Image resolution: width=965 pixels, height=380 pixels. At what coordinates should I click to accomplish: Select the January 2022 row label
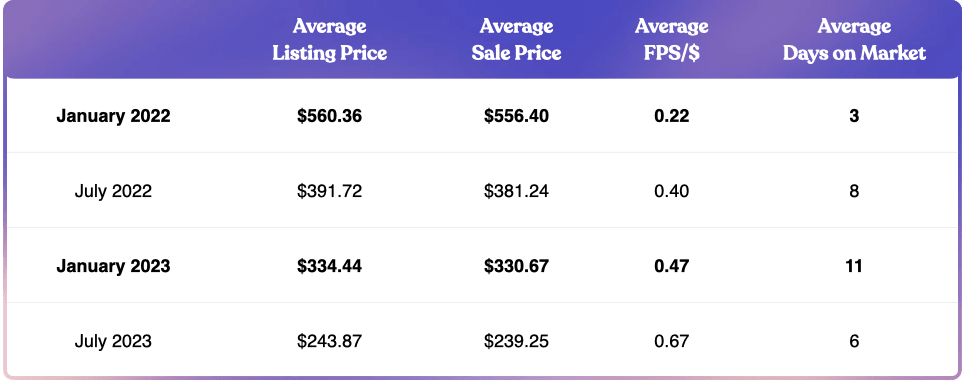pyautogui.click(x=113, y=116)
